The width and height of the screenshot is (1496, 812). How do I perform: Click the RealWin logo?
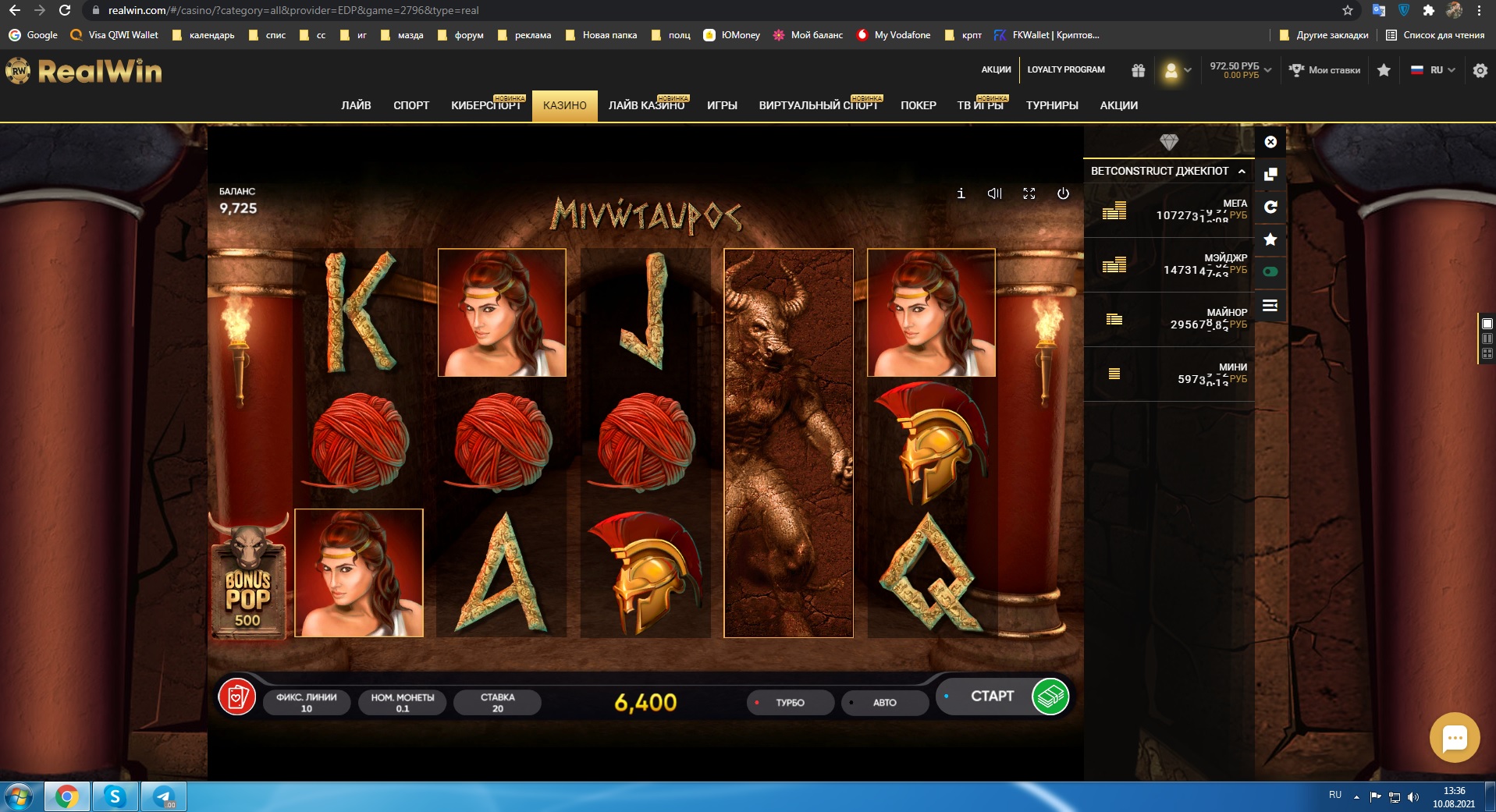(84, 72)
